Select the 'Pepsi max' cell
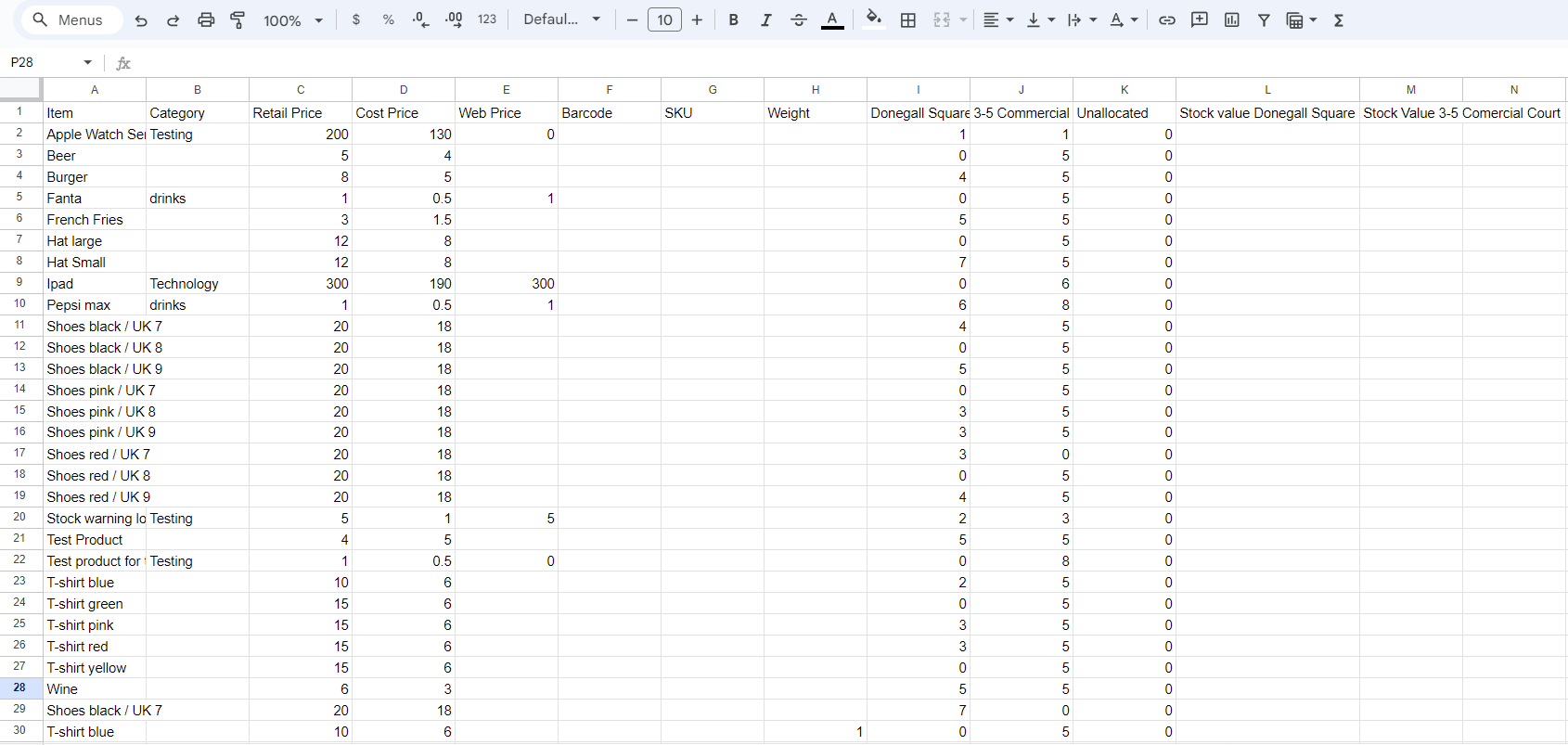The image size is (1568, 745). [x=95, y=304]
